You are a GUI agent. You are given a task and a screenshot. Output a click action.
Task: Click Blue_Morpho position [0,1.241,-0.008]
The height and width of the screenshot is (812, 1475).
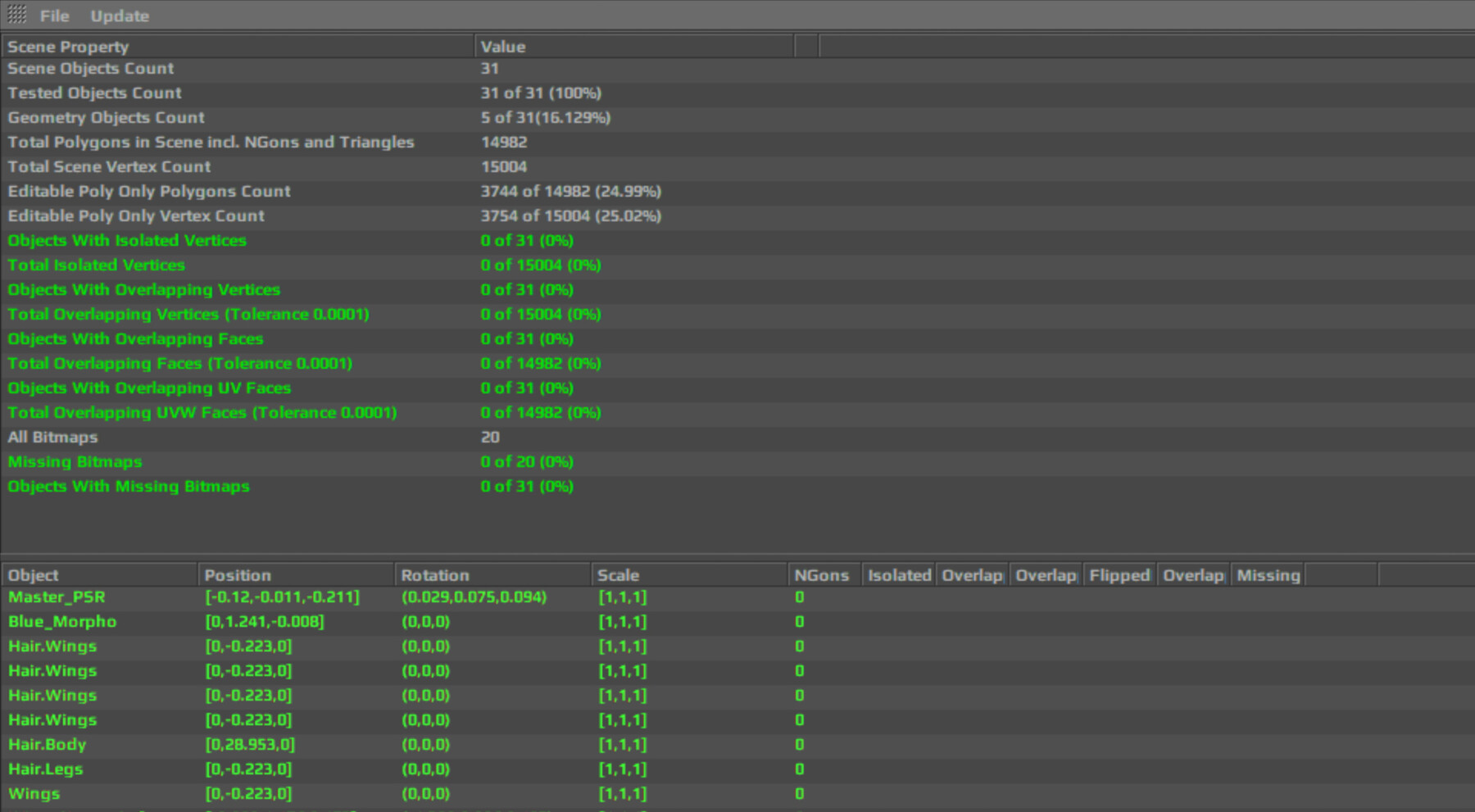coord(264,622)
